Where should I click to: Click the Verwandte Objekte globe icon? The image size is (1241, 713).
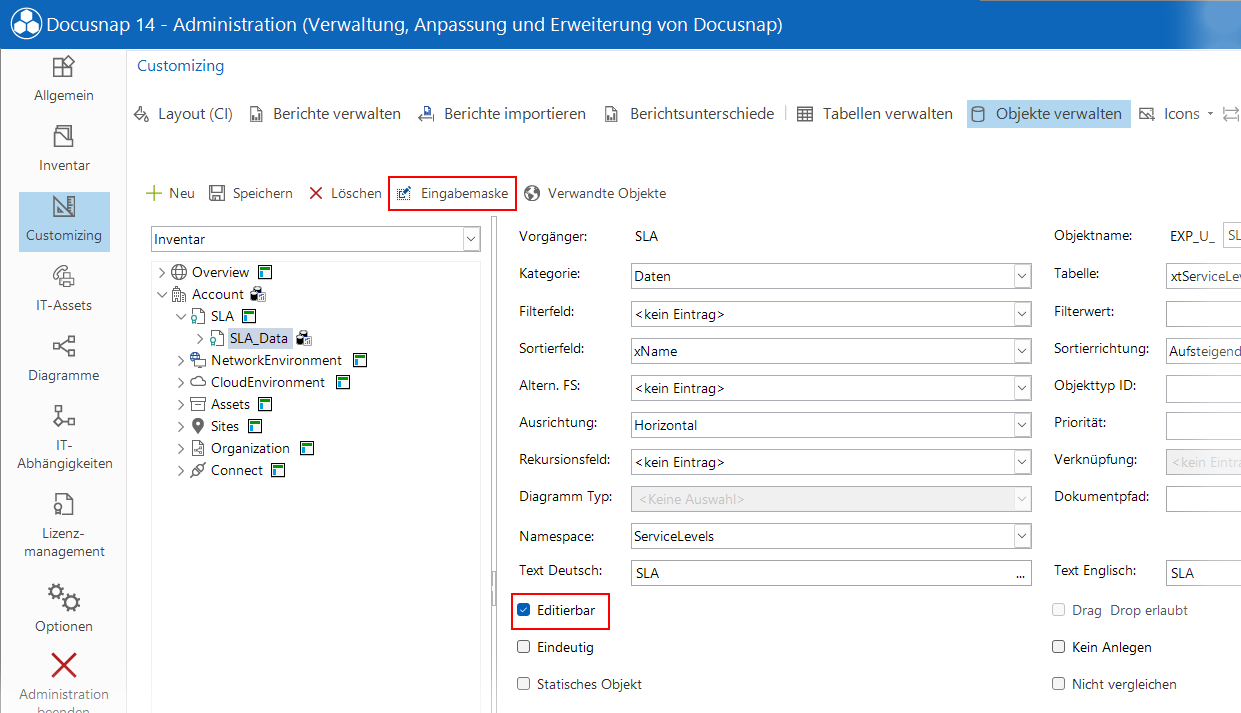532,193
